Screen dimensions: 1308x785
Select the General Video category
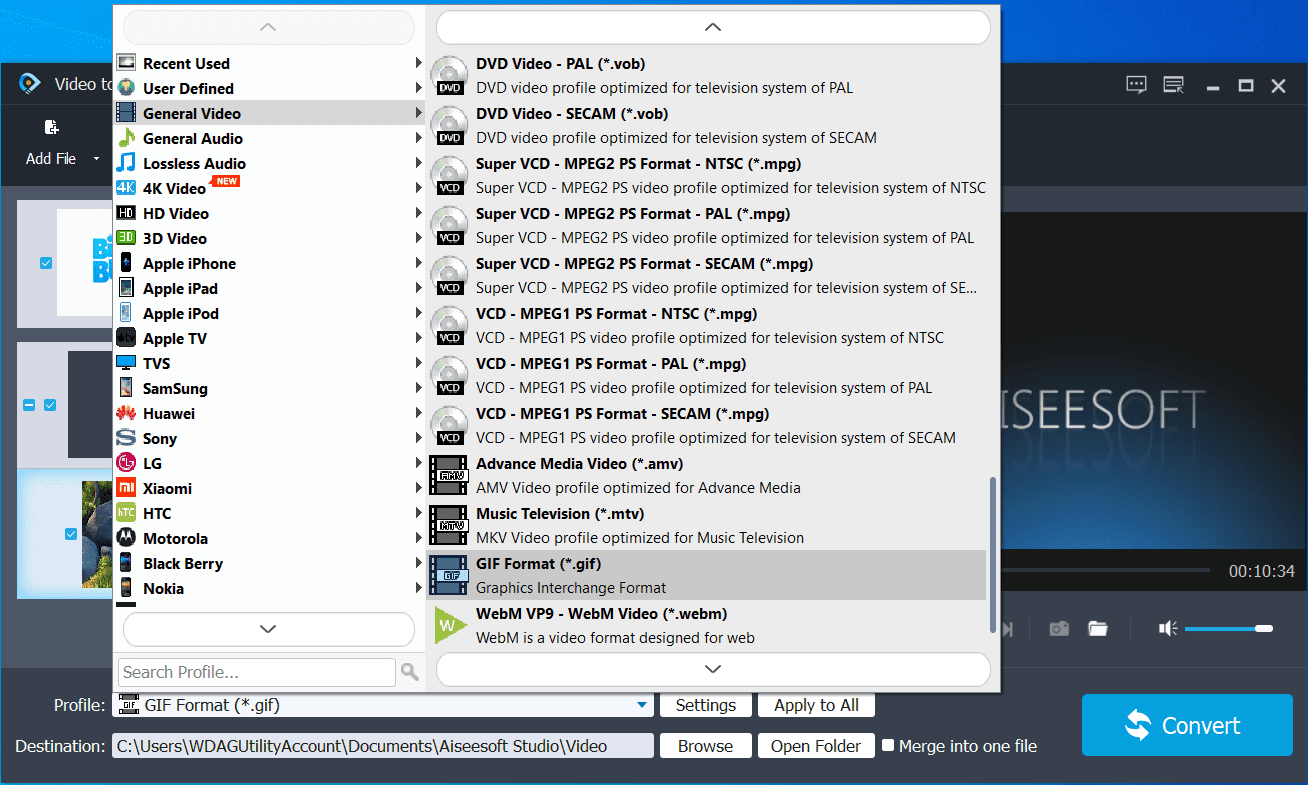tap(270, 113)
